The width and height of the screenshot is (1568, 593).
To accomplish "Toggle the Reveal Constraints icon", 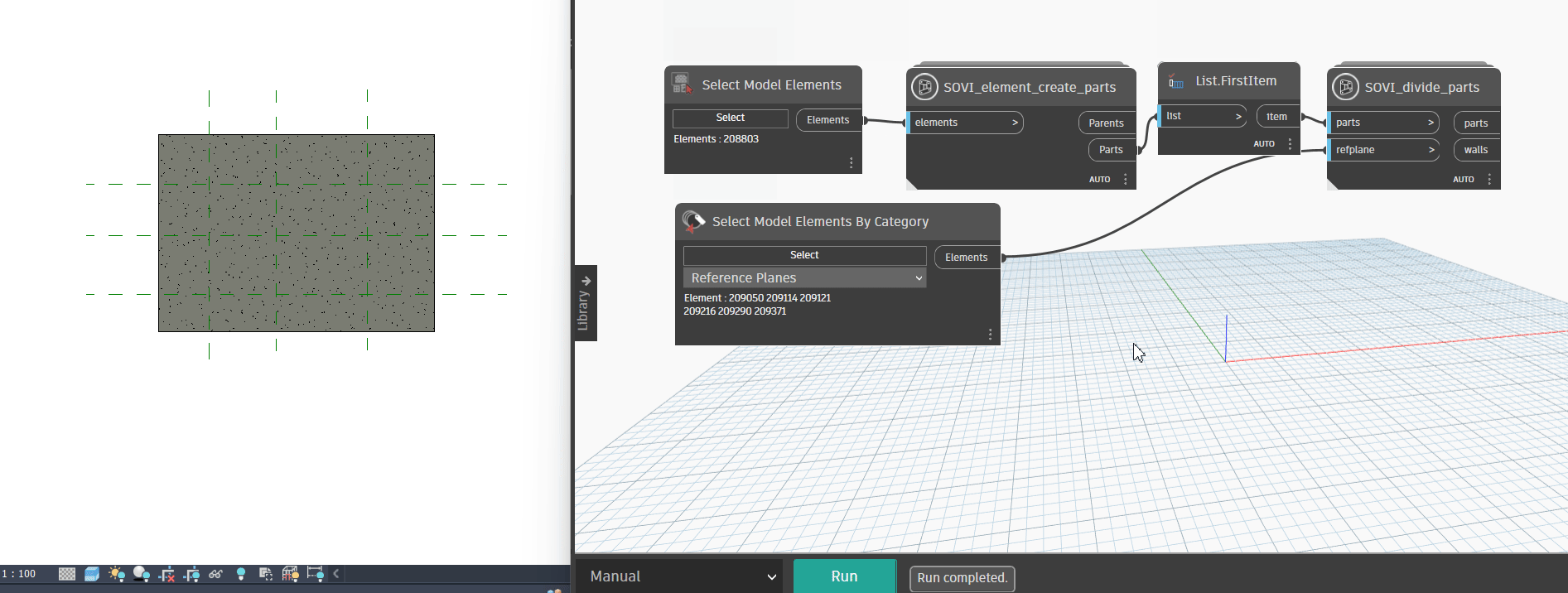I will (316, 574).
